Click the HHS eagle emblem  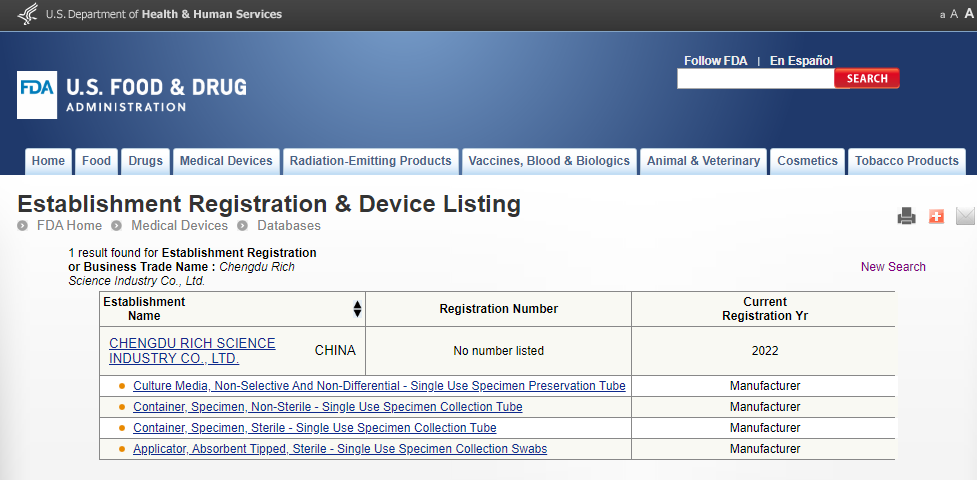(x=28, y=14)
